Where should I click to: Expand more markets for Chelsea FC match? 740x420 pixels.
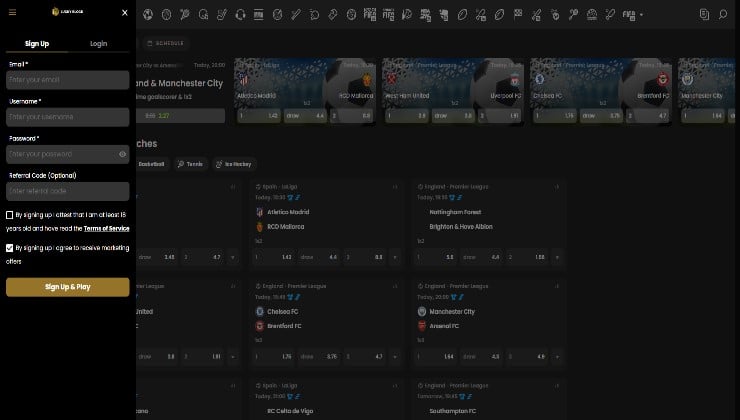[x=395, y=356]
